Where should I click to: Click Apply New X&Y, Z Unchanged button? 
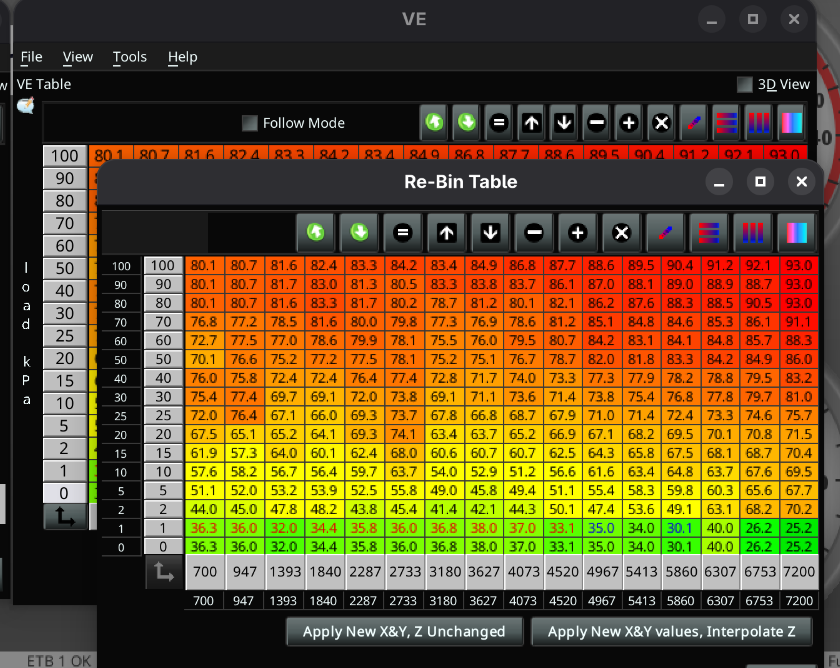tap(404, 631)
